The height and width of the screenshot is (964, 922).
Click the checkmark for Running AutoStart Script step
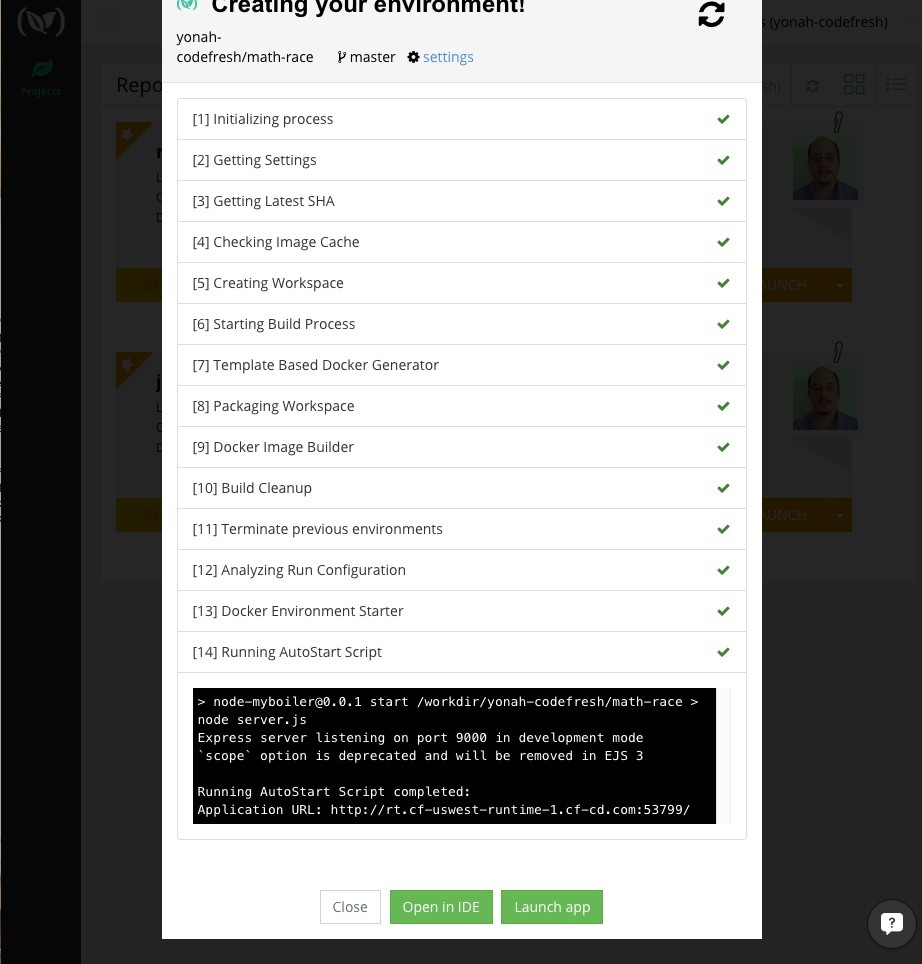(x=723, y=651)
